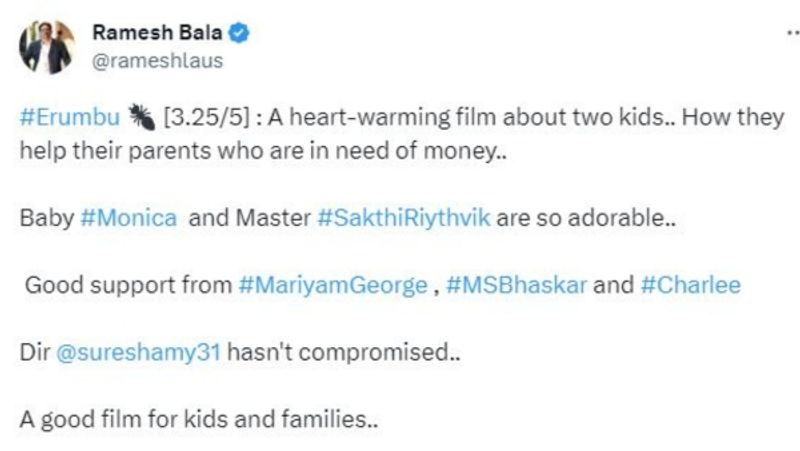The height and width of the screenshot is (451, 800).
Task: Click the blue verified badge
Action: click(x=240, y=33)
